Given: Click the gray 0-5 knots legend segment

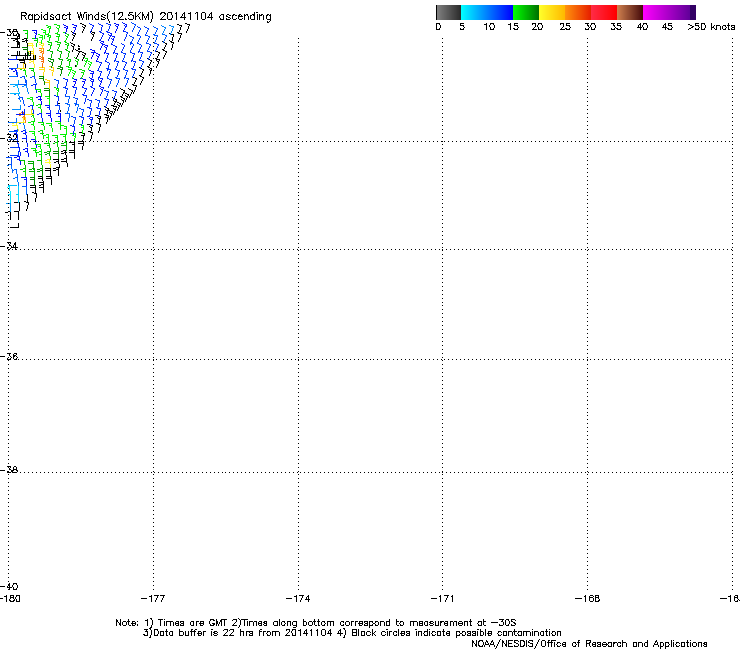Looking at the screenshot, I should pyautogui.click(x=448, y=12).
